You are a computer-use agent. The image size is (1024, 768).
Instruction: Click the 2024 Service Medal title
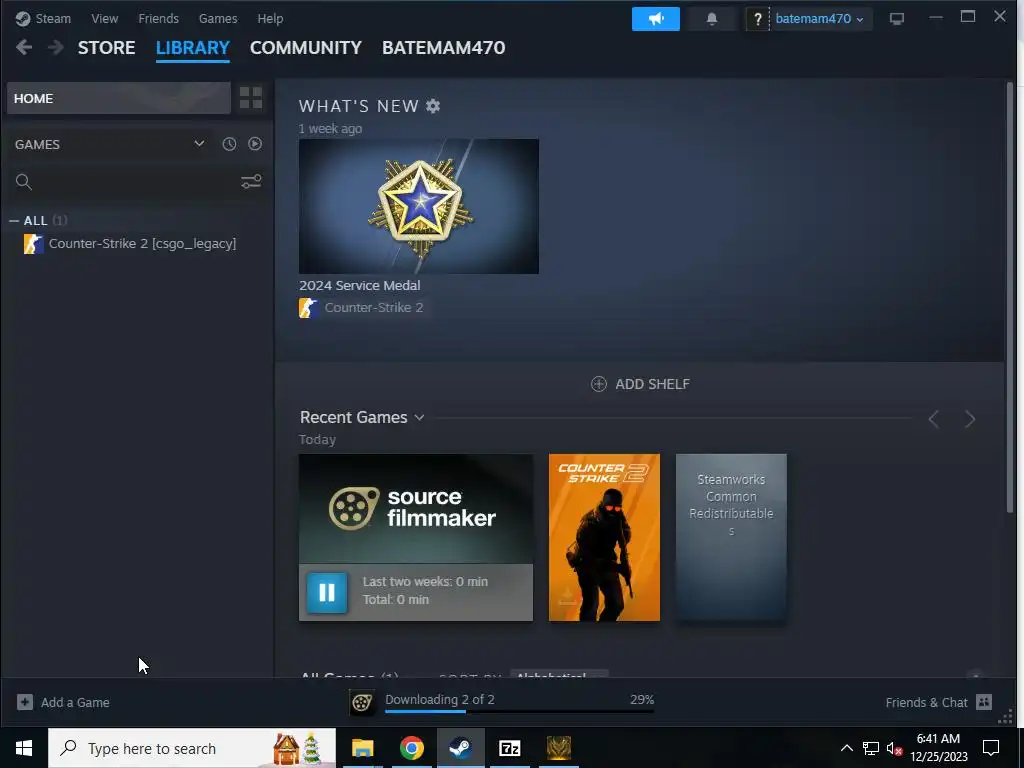[x=359, y=285]
